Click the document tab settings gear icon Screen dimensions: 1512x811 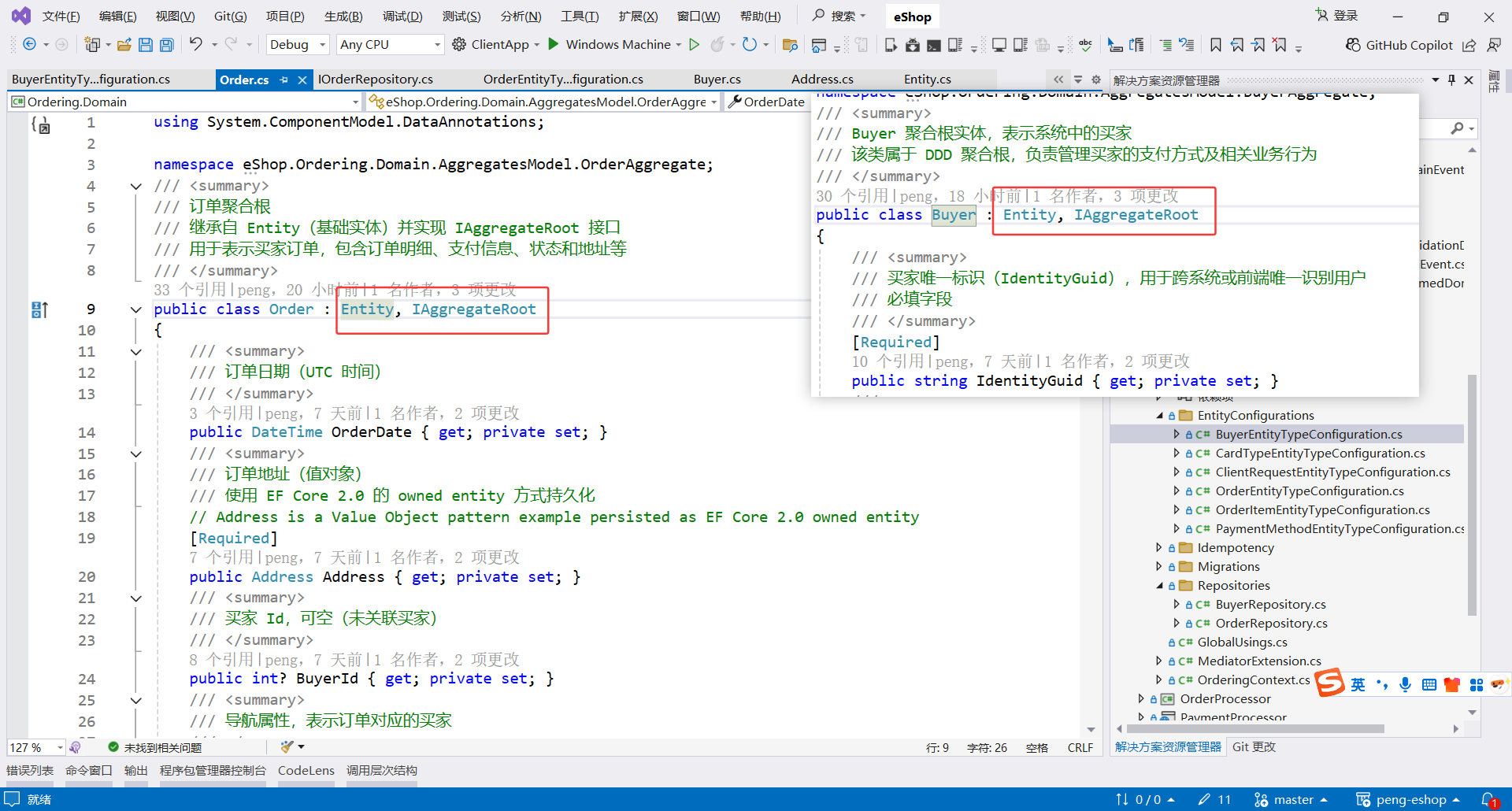click(x=1096, y=80)
